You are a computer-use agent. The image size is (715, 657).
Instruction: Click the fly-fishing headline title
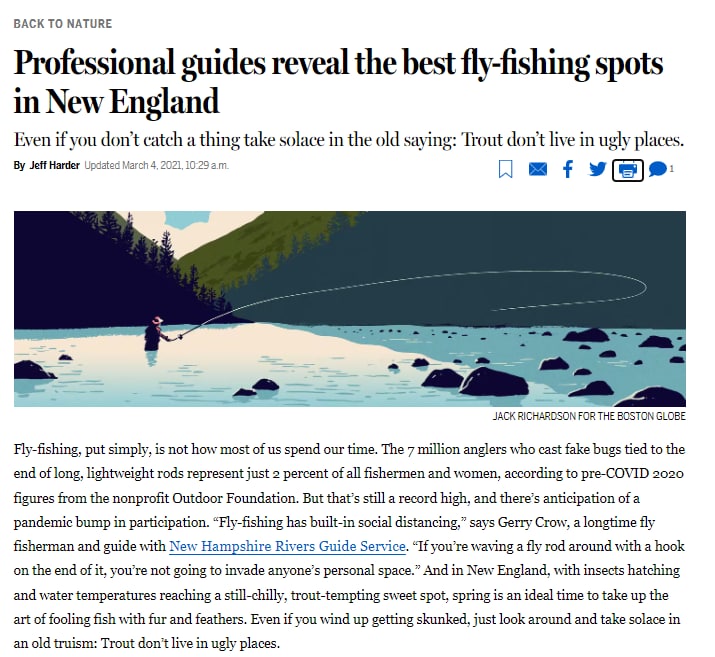[x=338, y=82]
